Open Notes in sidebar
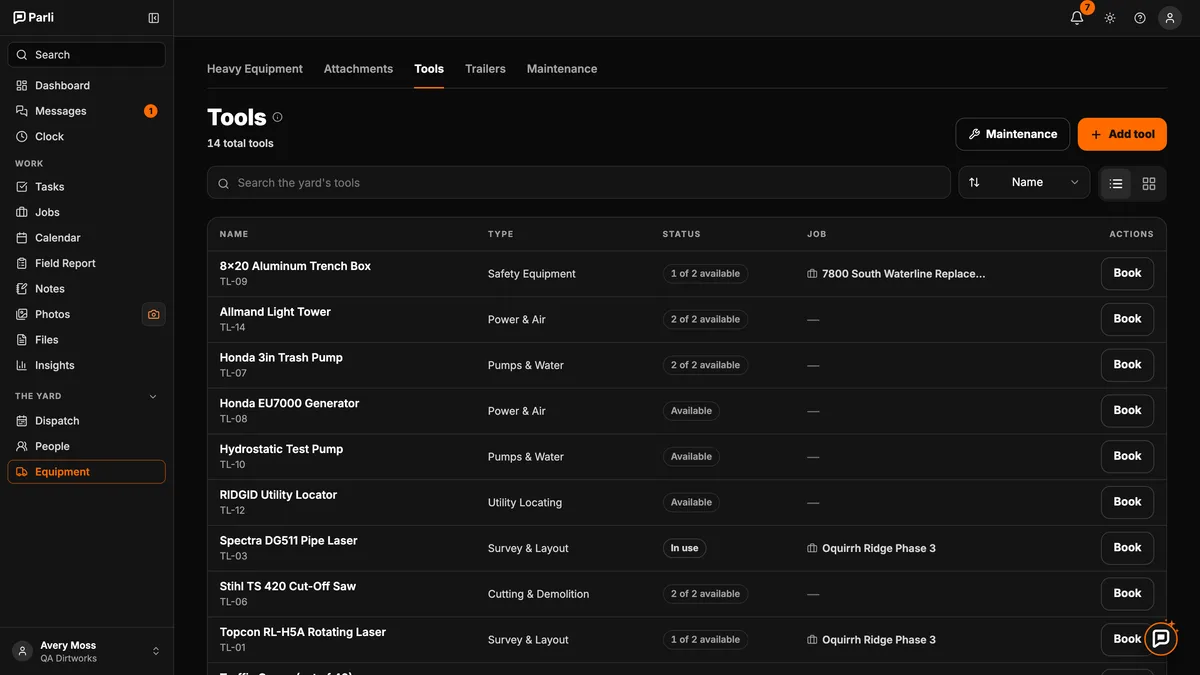1200x675 pixels. tap(87, 289)
